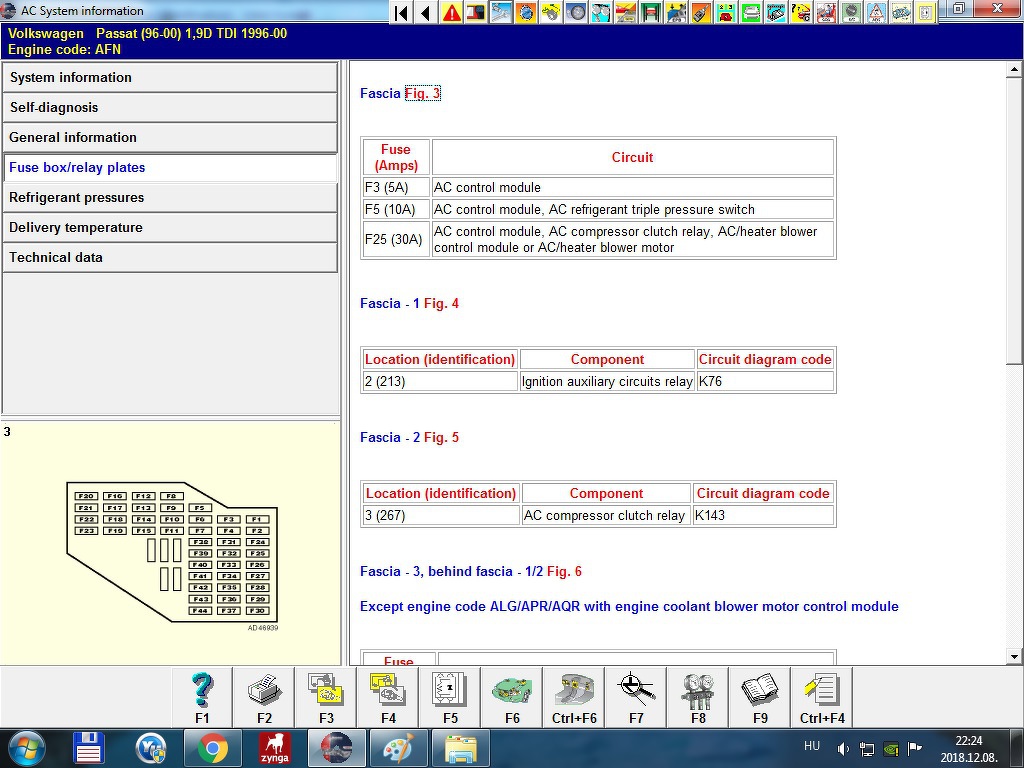
Task: Open Delivery temperature section
Action: click(170, 227)
